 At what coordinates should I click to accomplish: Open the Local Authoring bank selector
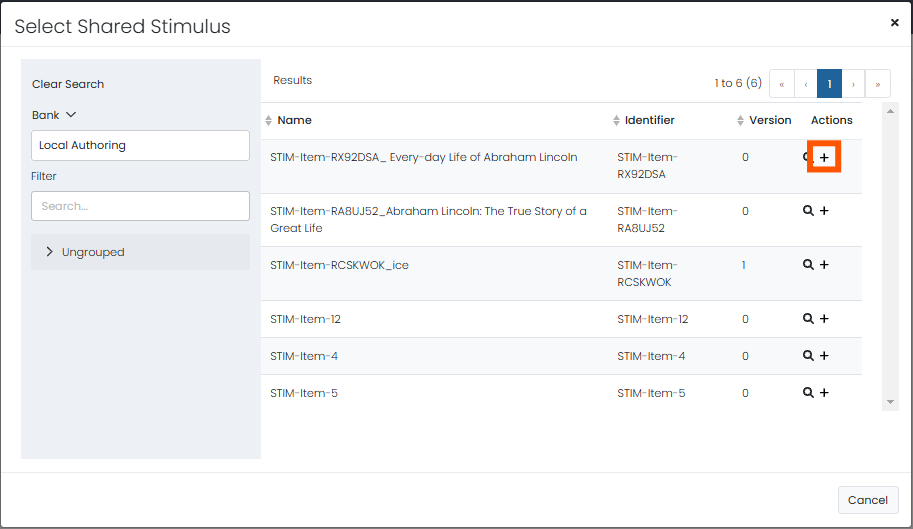coord(140,145)
